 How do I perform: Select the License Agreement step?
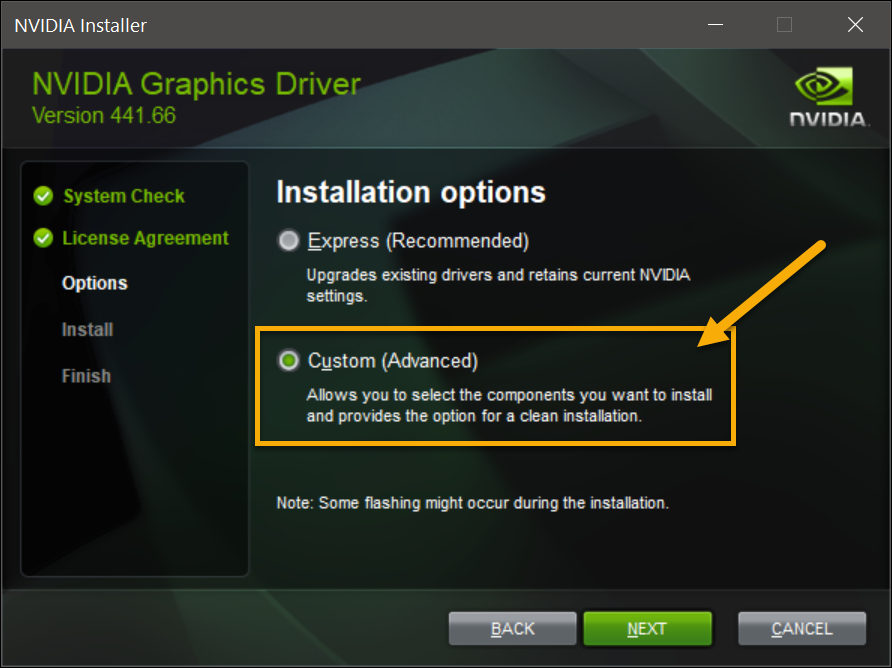[x=146, y=238]
